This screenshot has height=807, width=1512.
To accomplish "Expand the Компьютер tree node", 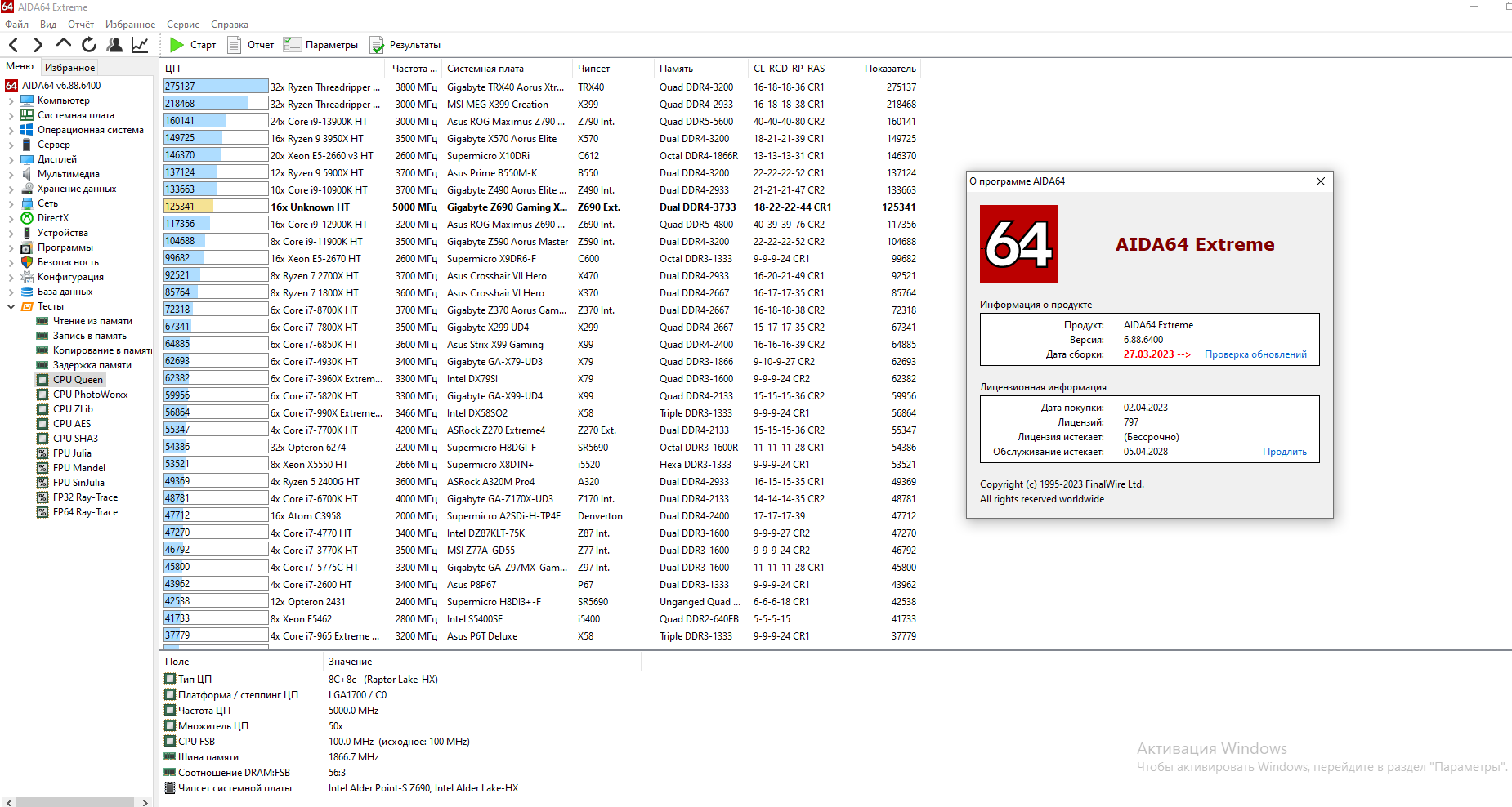I will (x=11, y=100).
